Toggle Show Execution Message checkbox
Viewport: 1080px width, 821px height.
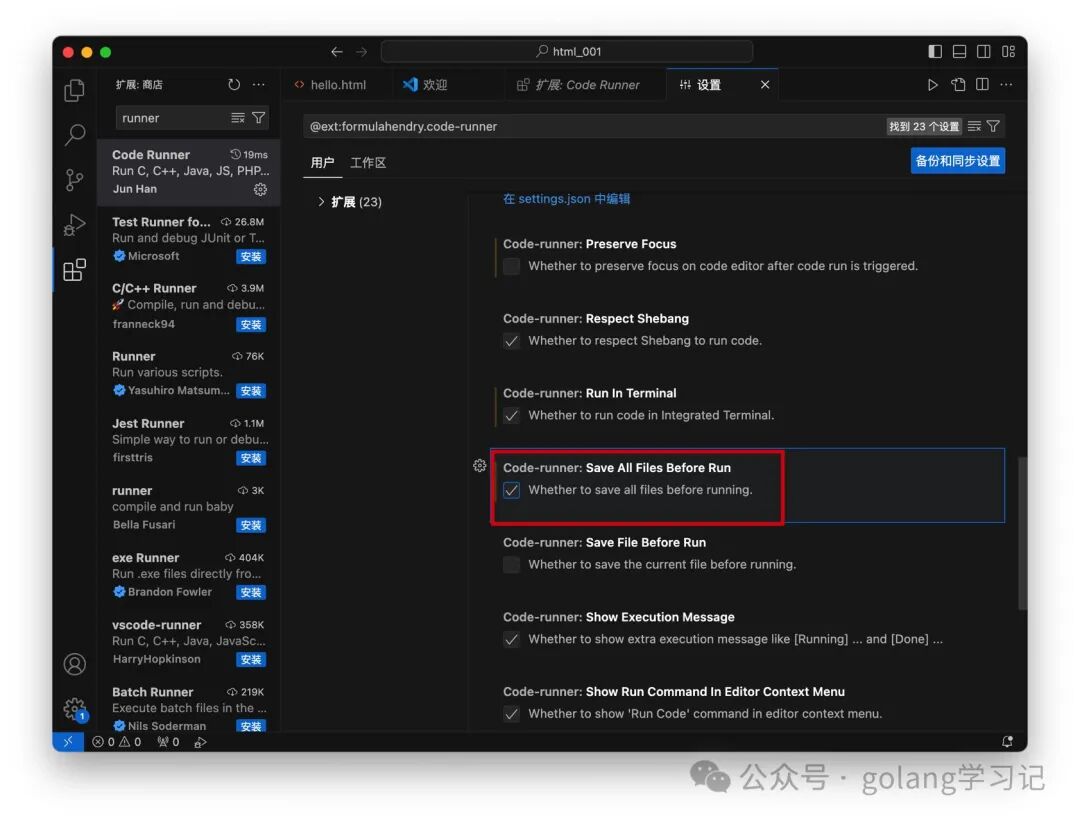(x=512, y=639)
